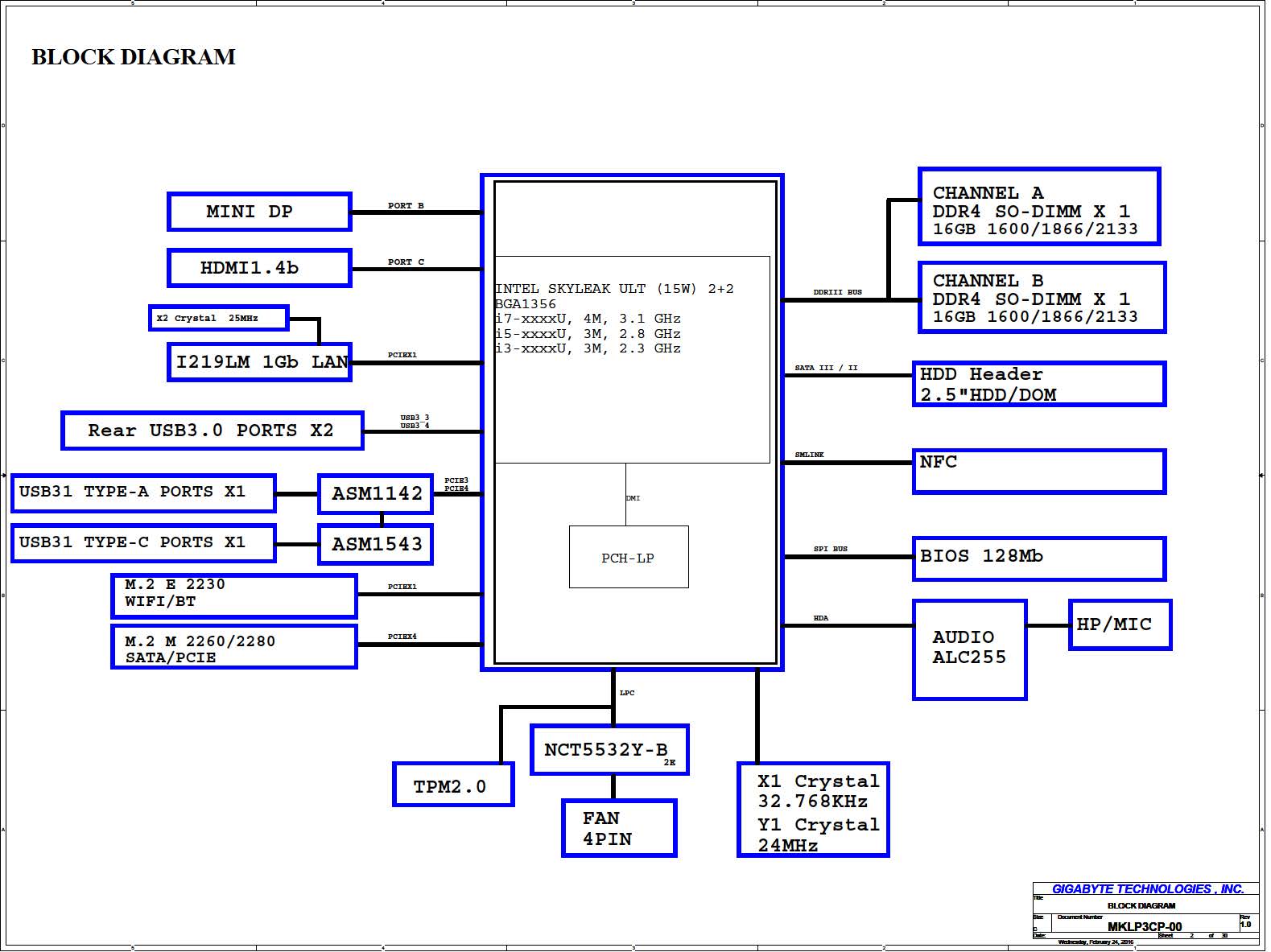Select the MINI DP block
This screenshot has width=1271, height=952.
click(259, 212)
